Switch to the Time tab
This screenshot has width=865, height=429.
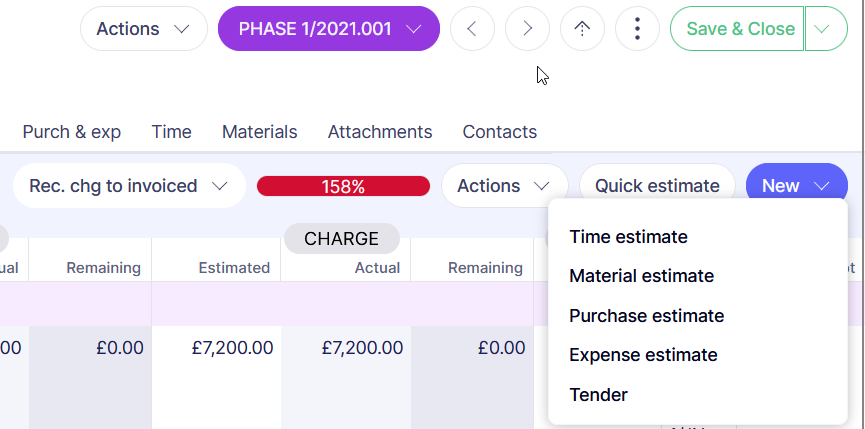(x=171, y=132)
